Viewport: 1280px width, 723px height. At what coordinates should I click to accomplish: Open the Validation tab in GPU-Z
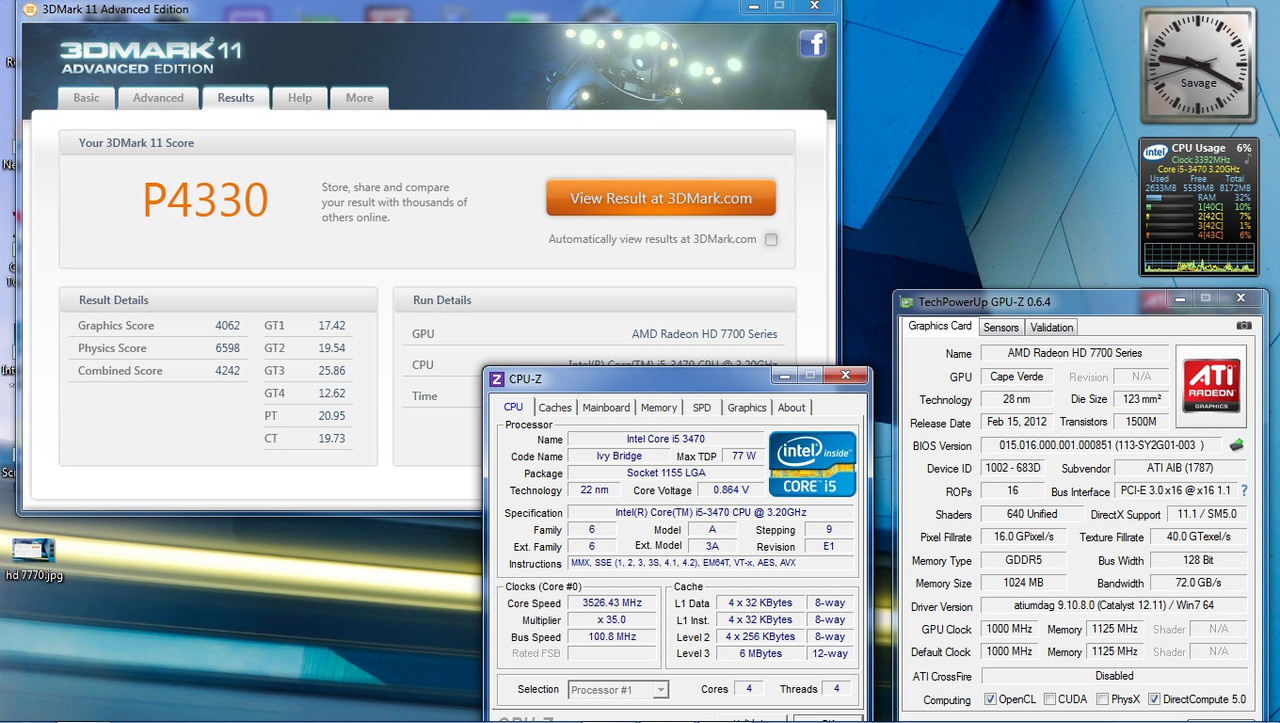pos(1052,327)
